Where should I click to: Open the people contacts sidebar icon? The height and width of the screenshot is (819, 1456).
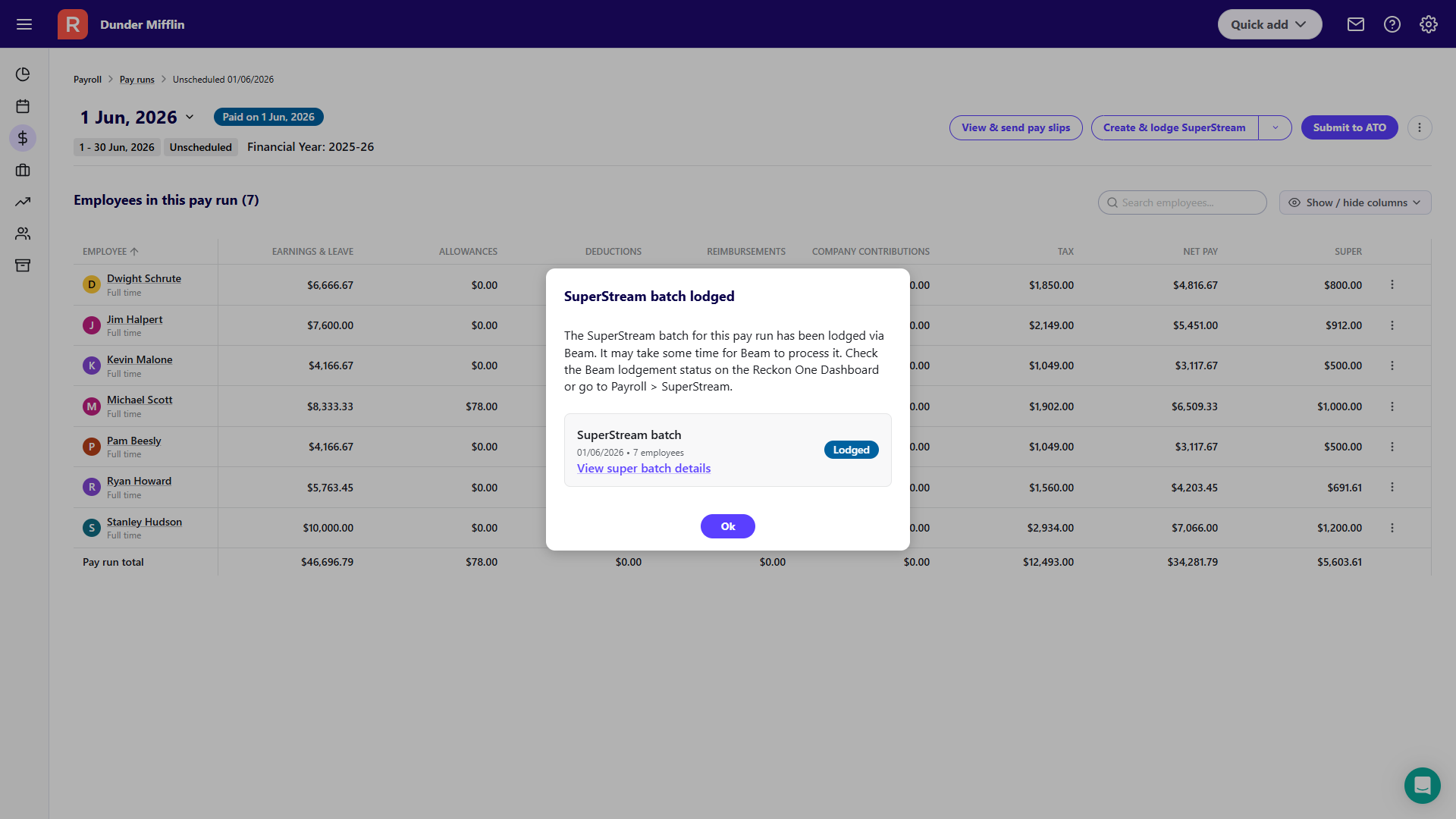[23, 234]
